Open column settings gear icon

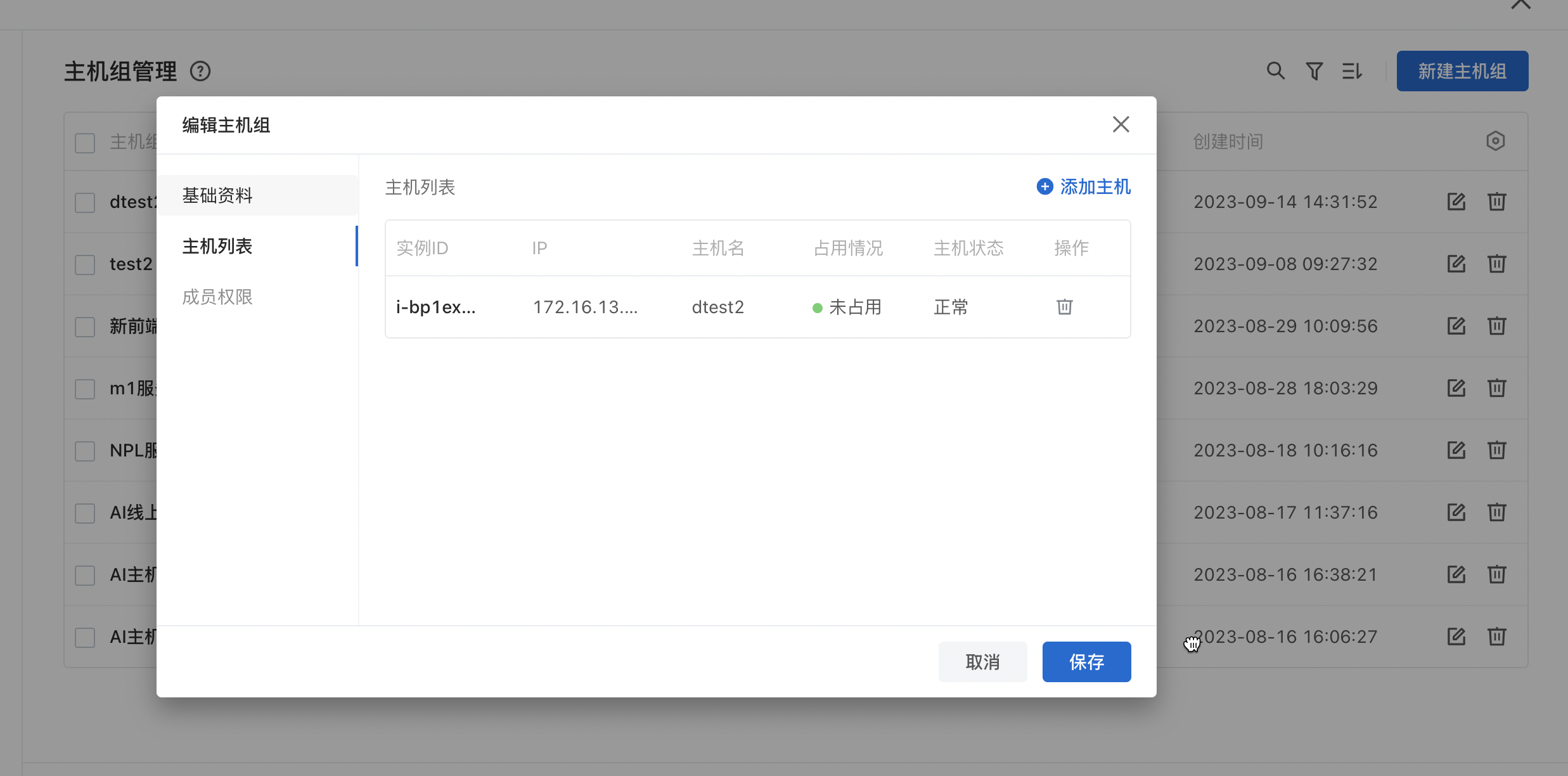pyautogui.click(x=1495, y=141)
